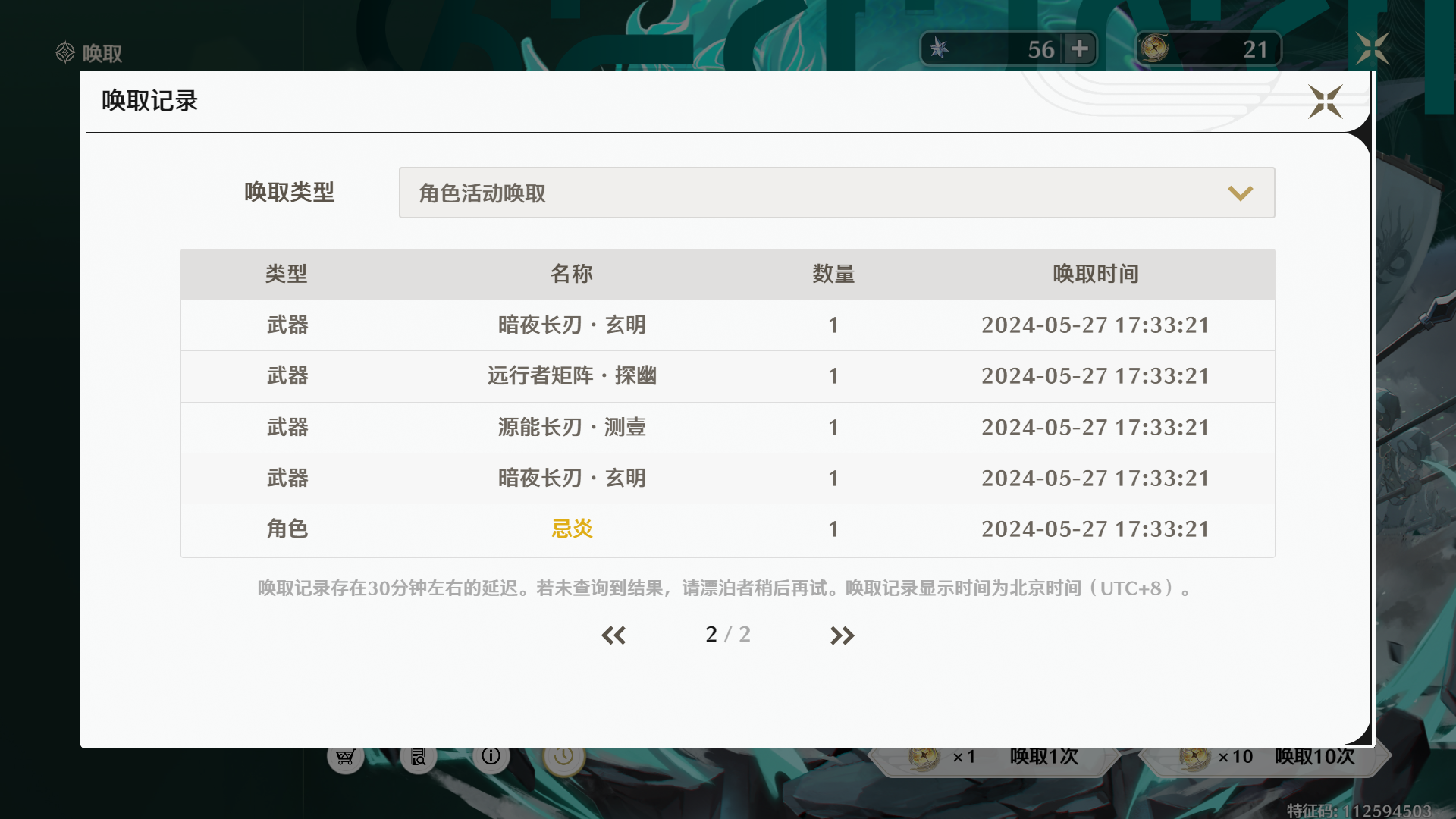Go to the previous records page

613,635
